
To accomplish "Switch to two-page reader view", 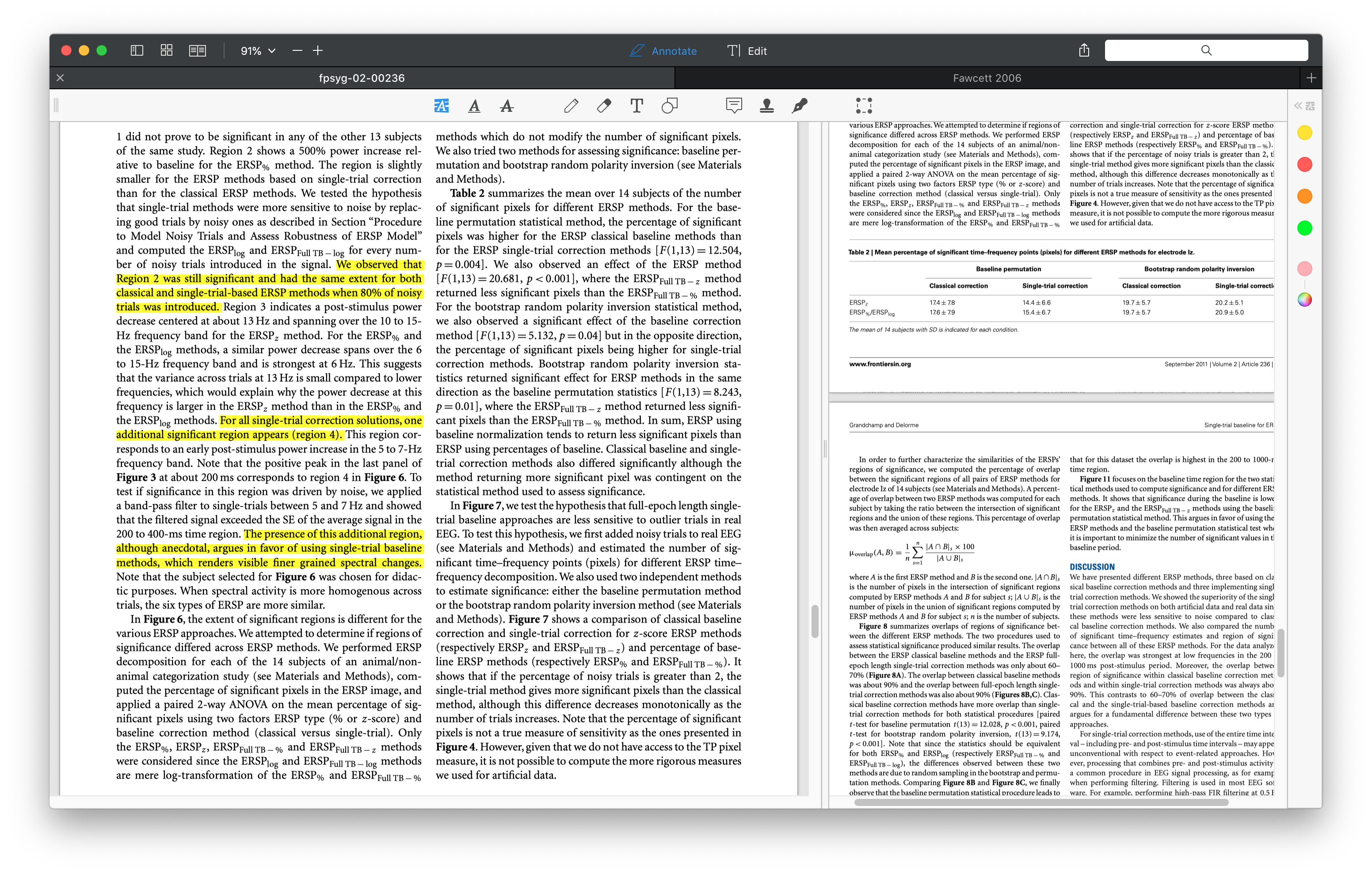I will coord(197,51).
